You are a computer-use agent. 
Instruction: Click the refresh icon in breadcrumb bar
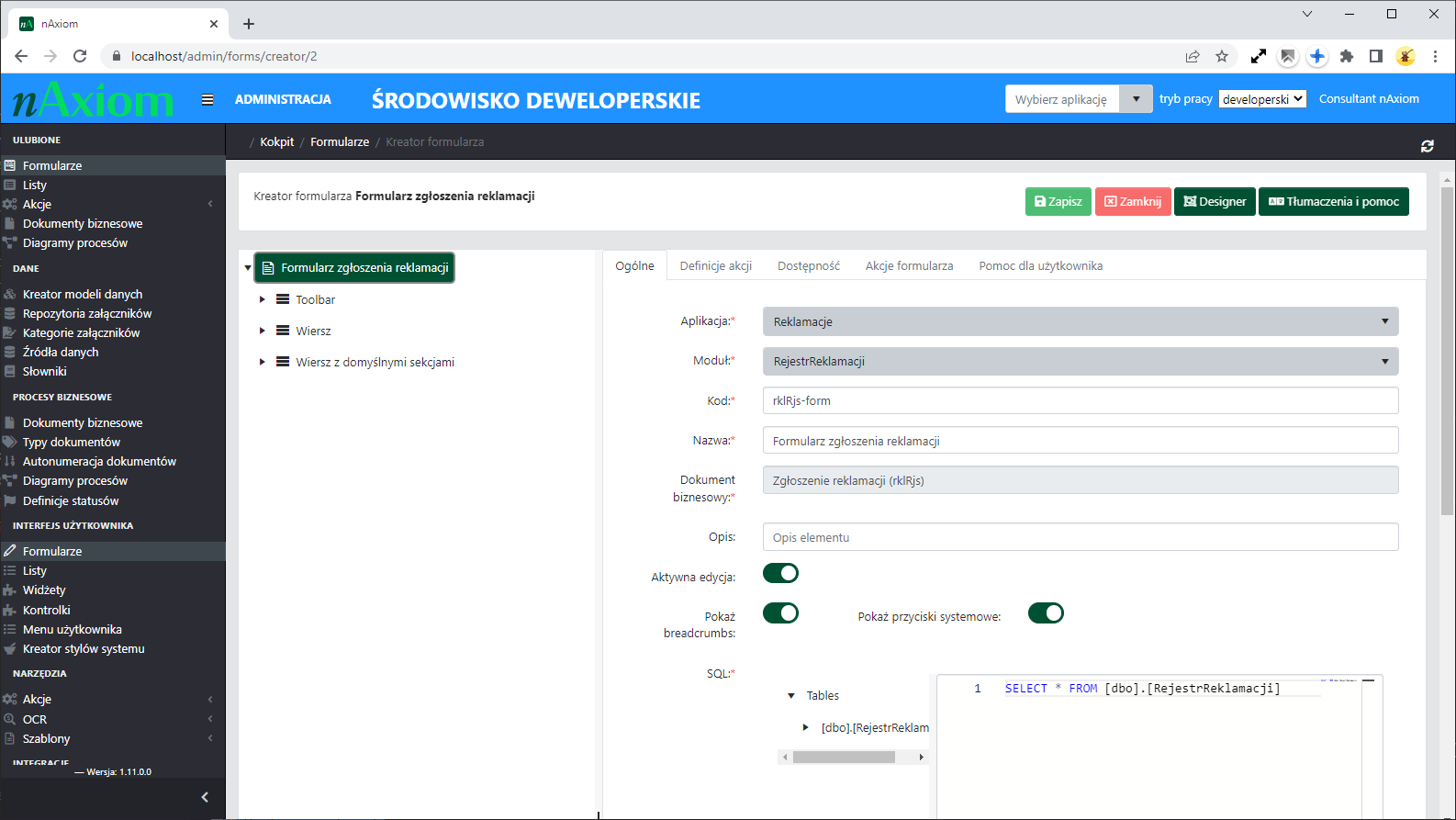point(1427,146)
